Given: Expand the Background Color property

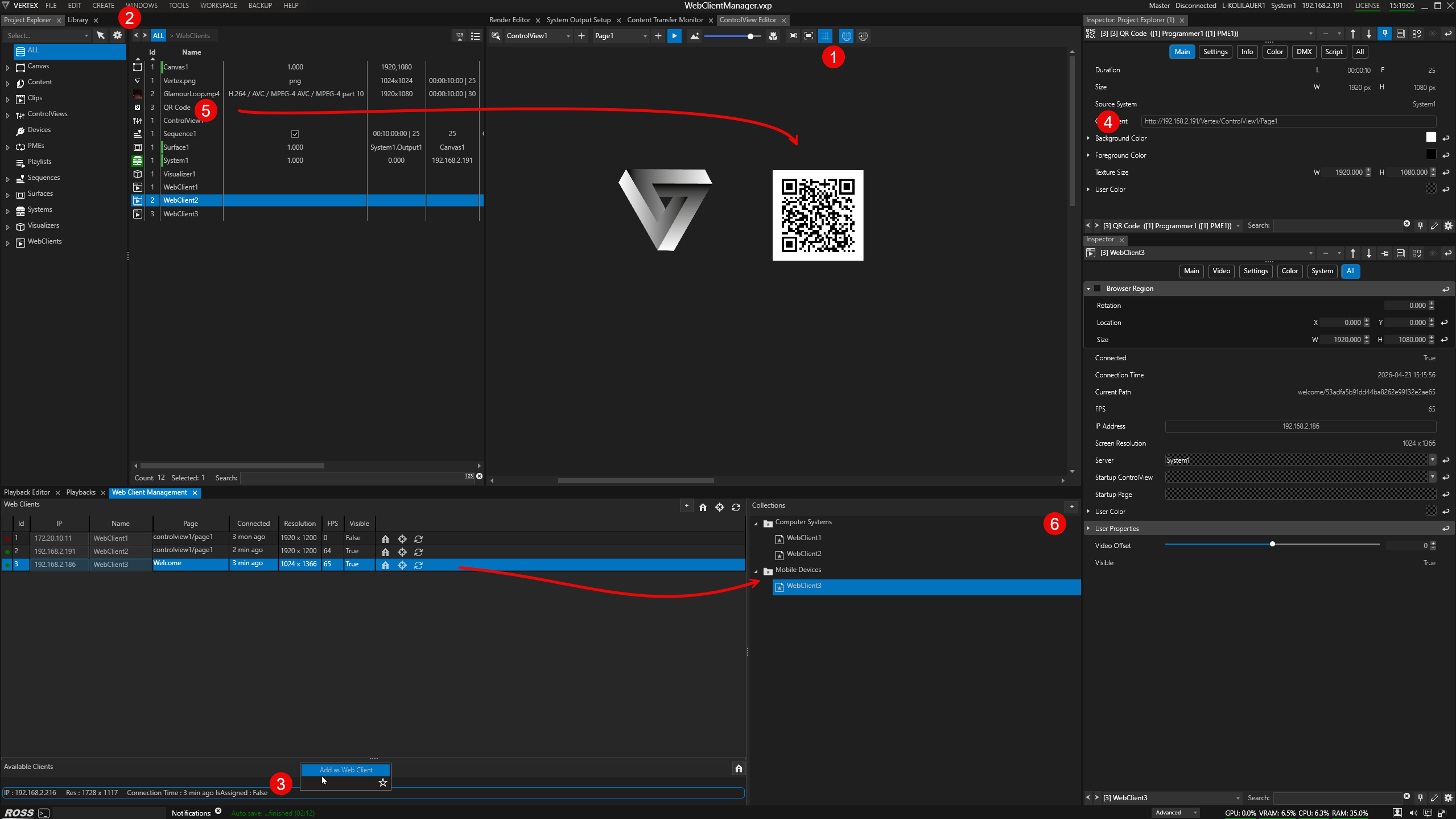Looking at the screenshot, I should coord(1088,138).
